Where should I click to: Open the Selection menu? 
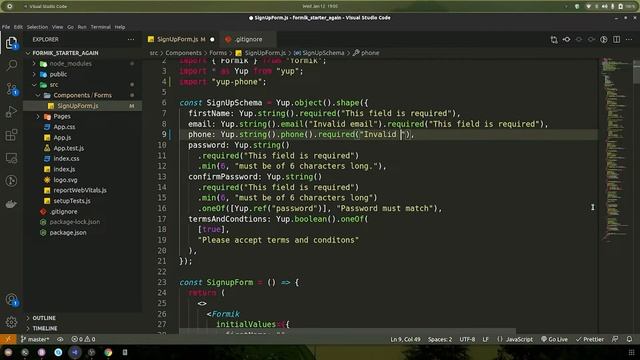37,27
